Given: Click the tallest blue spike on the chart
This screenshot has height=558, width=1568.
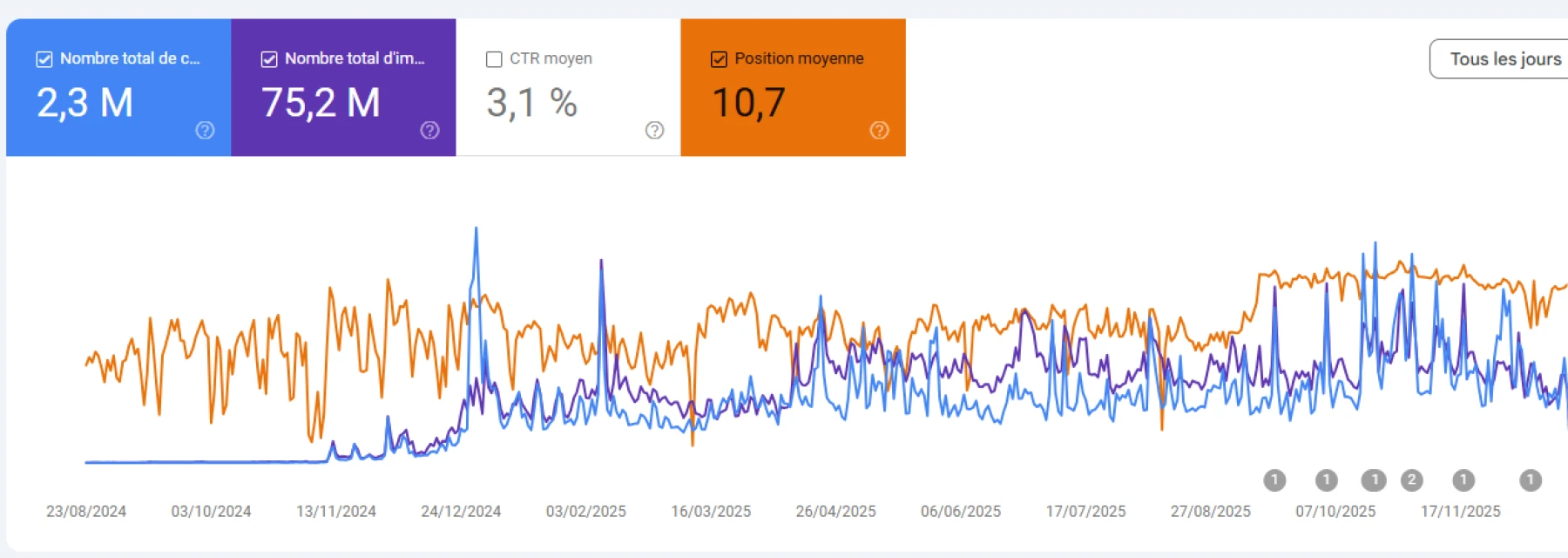Looking at the screenshot, I should click(x=476, y=230).
